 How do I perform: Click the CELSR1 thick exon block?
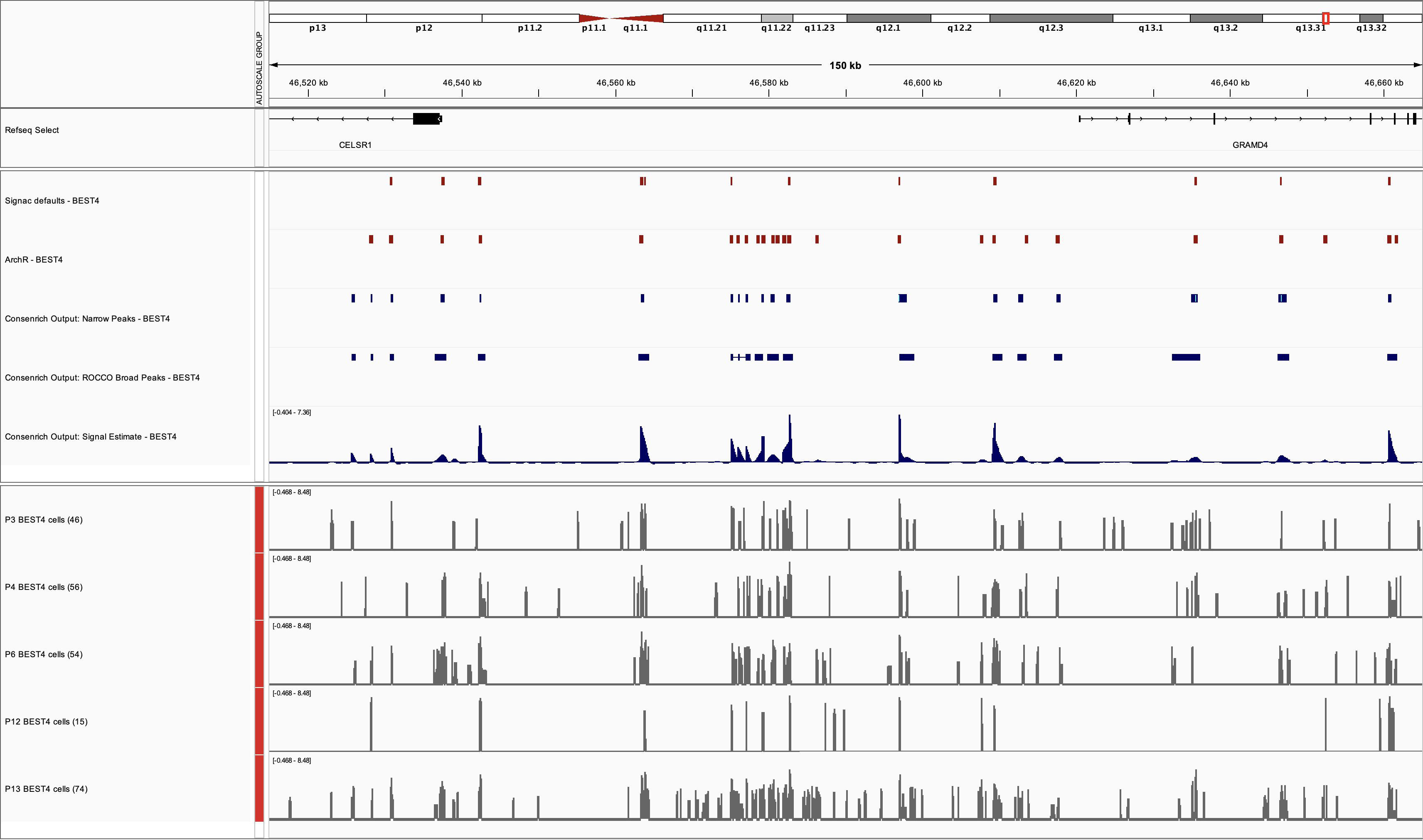click(x=426, y=119)
